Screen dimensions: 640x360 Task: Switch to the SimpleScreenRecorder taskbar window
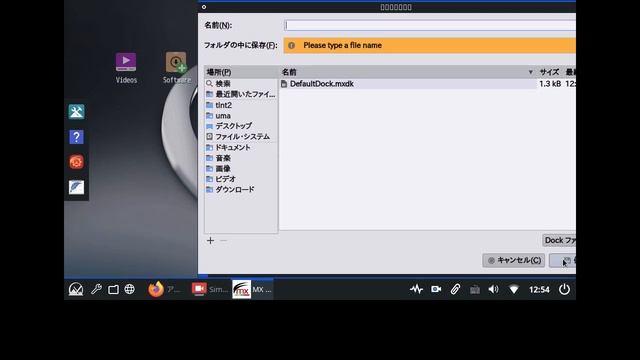(210, 289)
